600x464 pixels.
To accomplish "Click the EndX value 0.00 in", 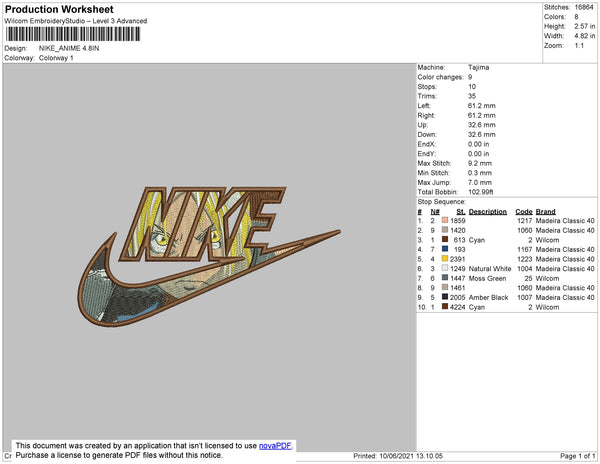I will [478, 144].
